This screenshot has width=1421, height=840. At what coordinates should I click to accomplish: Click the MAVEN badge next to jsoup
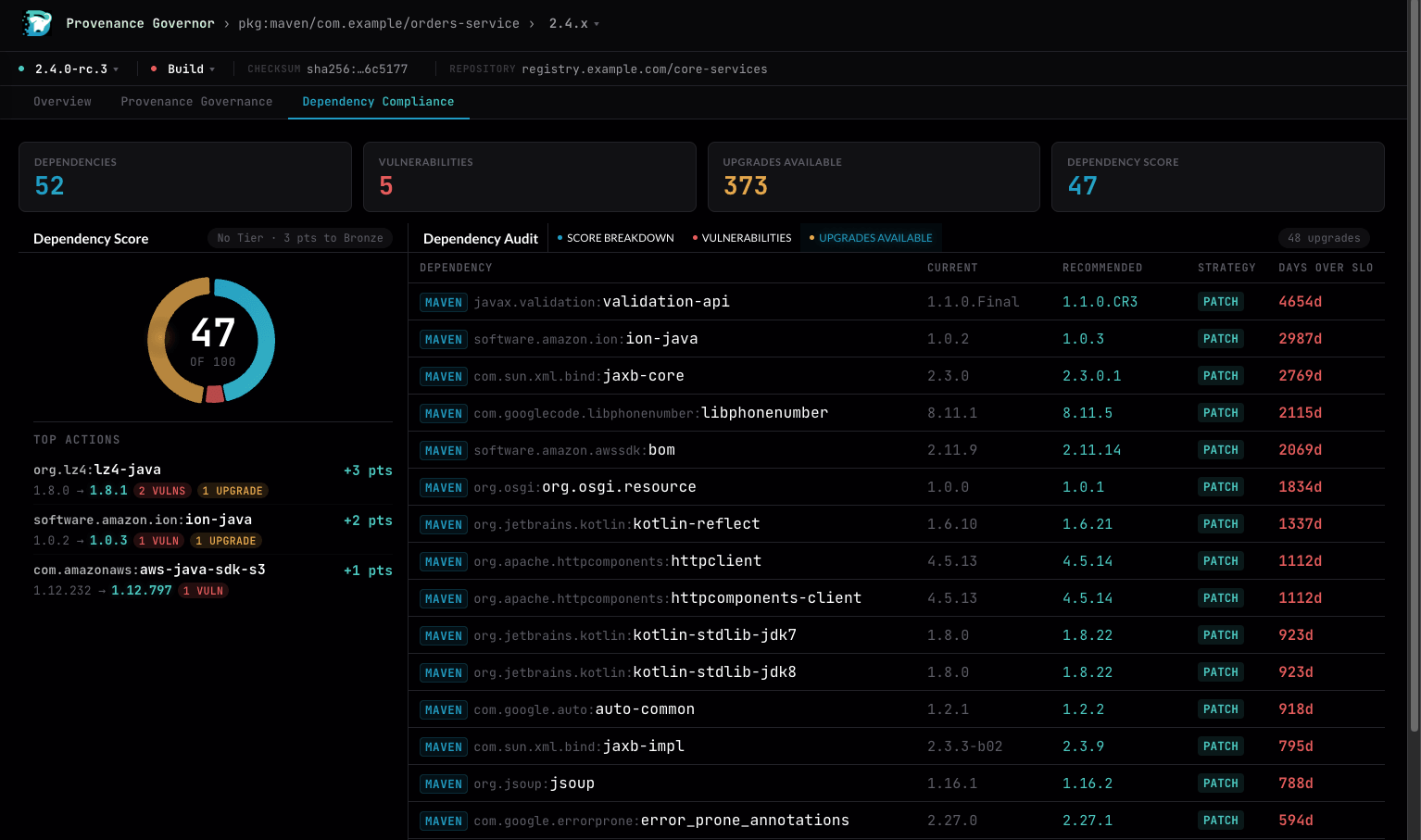click(443, 784)
